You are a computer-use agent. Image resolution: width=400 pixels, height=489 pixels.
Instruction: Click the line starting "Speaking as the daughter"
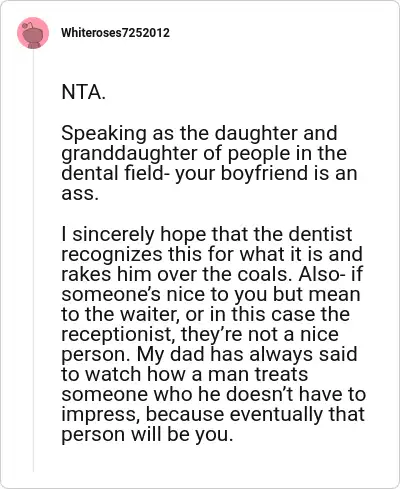pyautogui.click(x=199, y=134)
